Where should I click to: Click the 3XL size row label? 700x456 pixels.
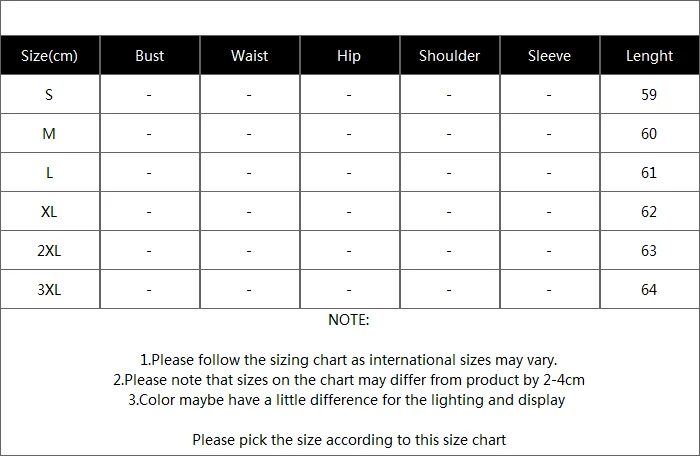tap(49, 290)
